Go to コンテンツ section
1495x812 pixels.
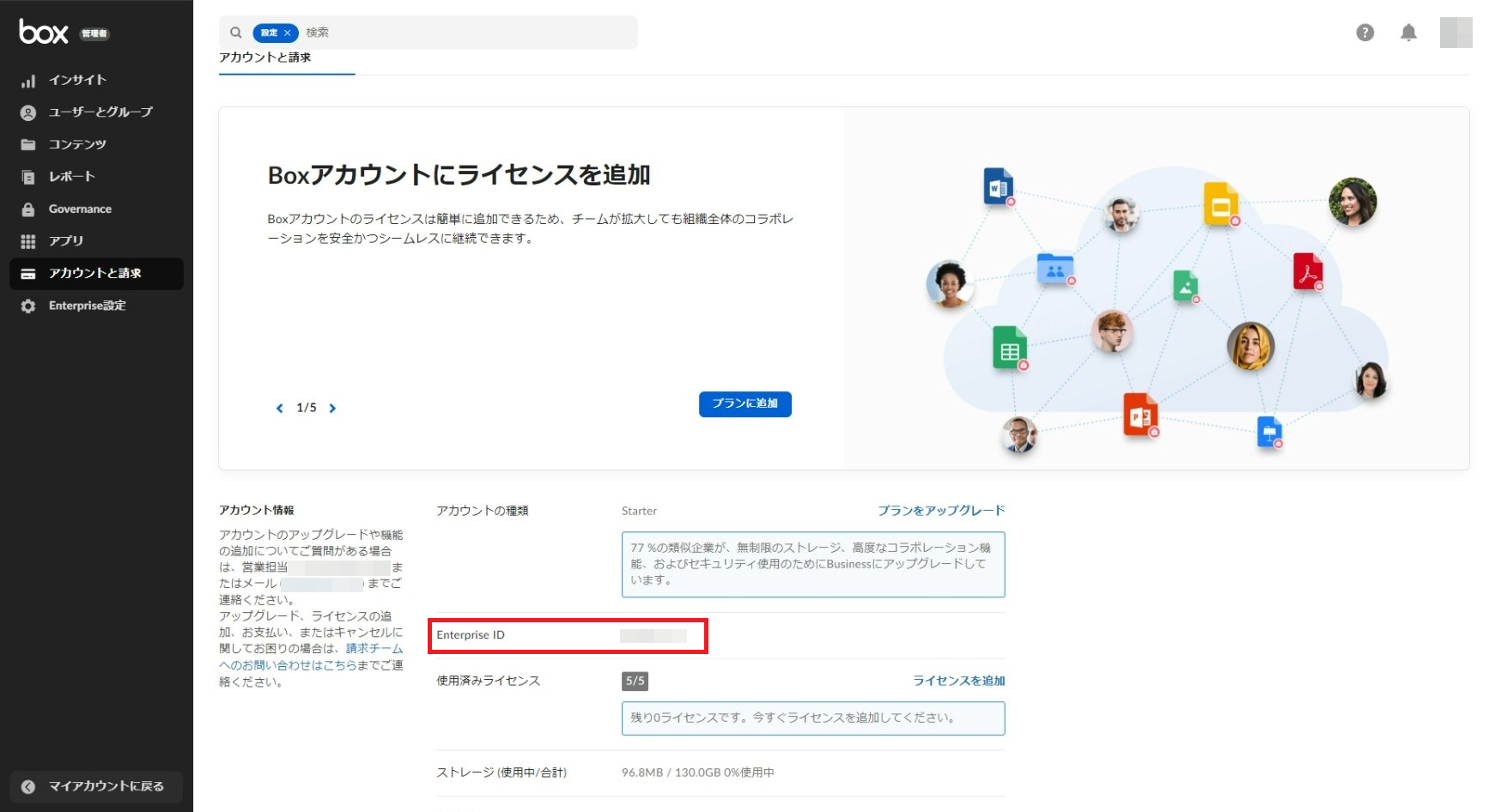[77, 144]
